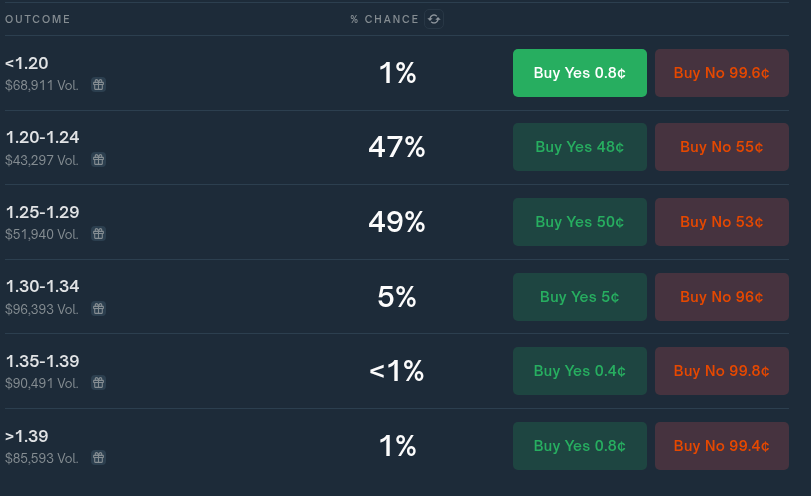Click the gift icon beside $85,593 Vol.
The width and height of the screenshot is (811, 496).
pyautogui.click(x=98, y=458)
